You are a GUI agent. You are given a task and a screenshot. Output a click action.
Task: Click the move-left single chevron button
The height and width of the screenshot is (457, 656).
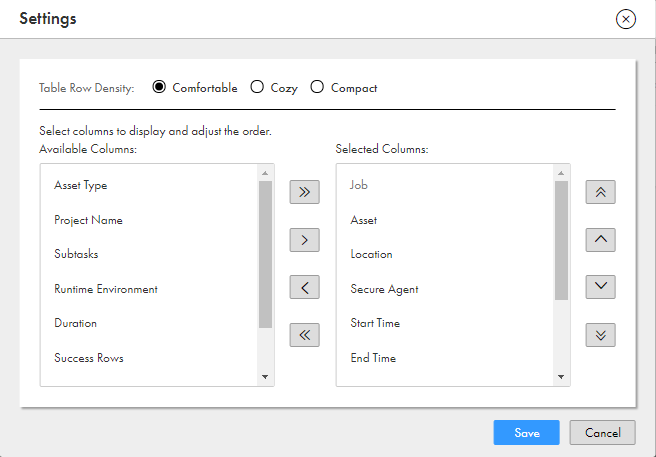pyautogui.click(x=305, y=287)
